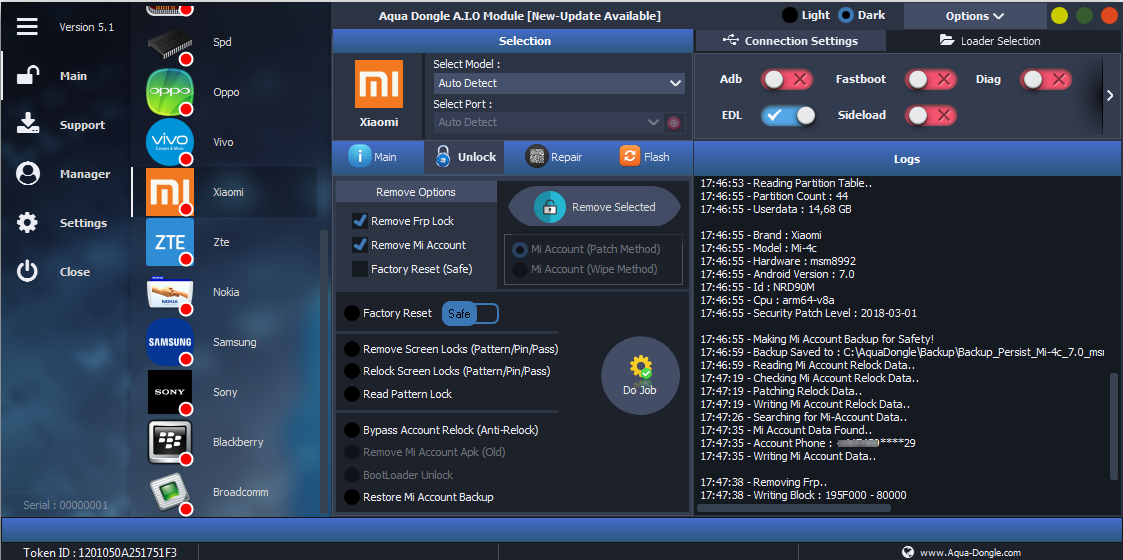Toggle the EDL connection switch
This screenshot has width=1123, height=560.
(x=788, y=115)
